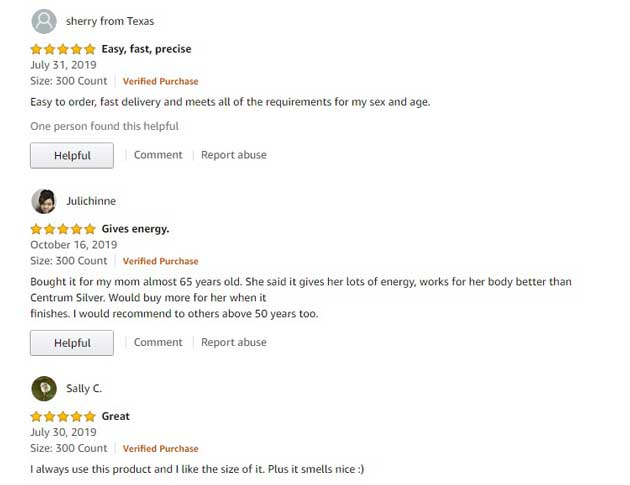Viewport: 630px width, 485px height.
Task: Report abuse on Julichinne's review
Action: pyautogui.click(x=234, y=342)
